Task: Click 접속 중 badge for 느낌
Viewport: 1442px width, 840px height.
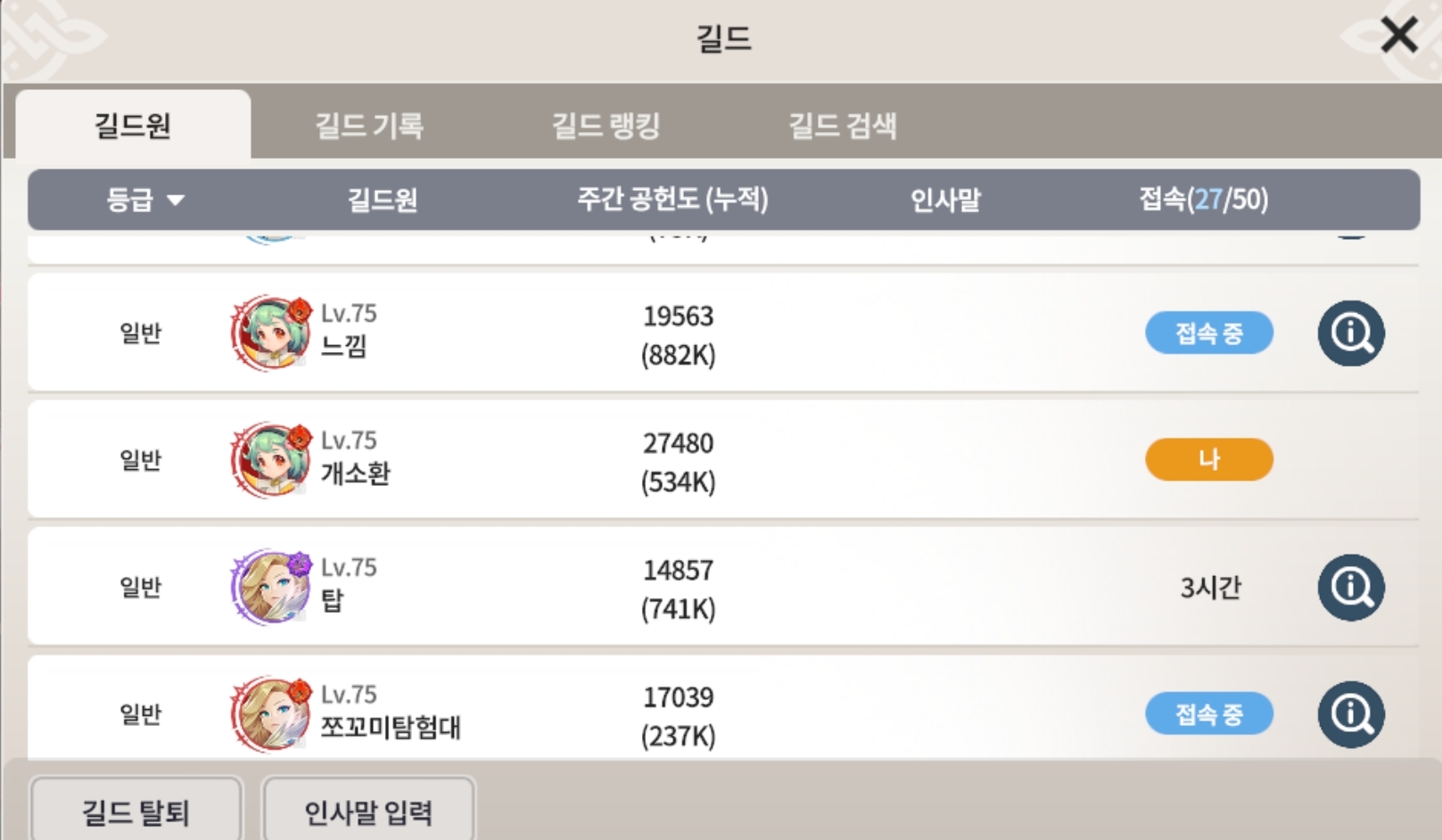Action: [1208, 334]
